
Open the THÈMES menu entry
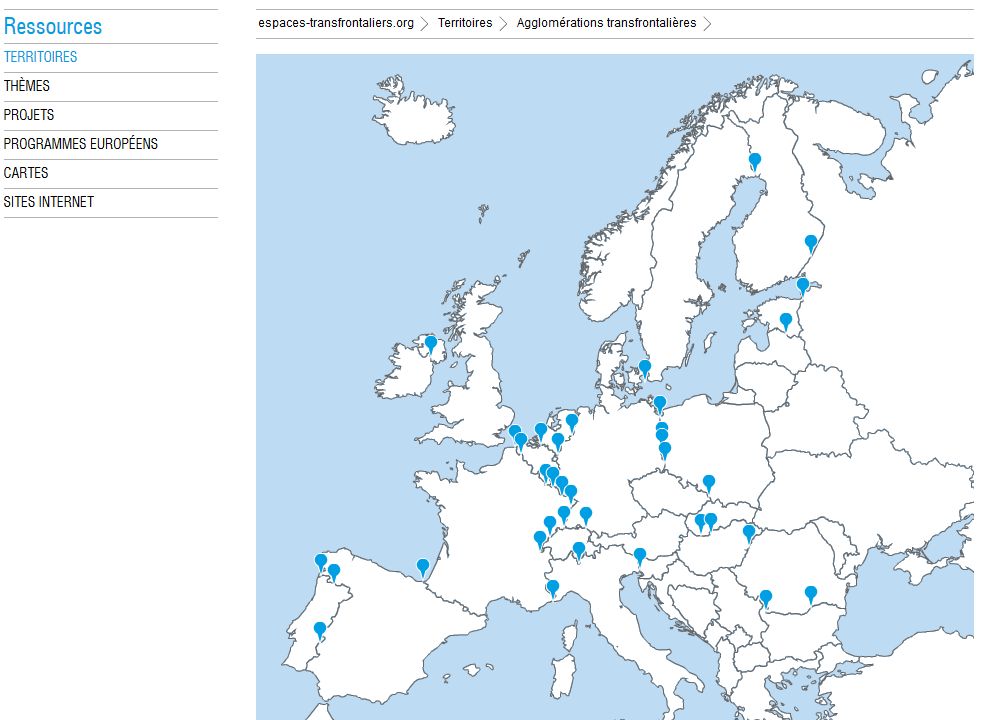(x=26, y=86)
